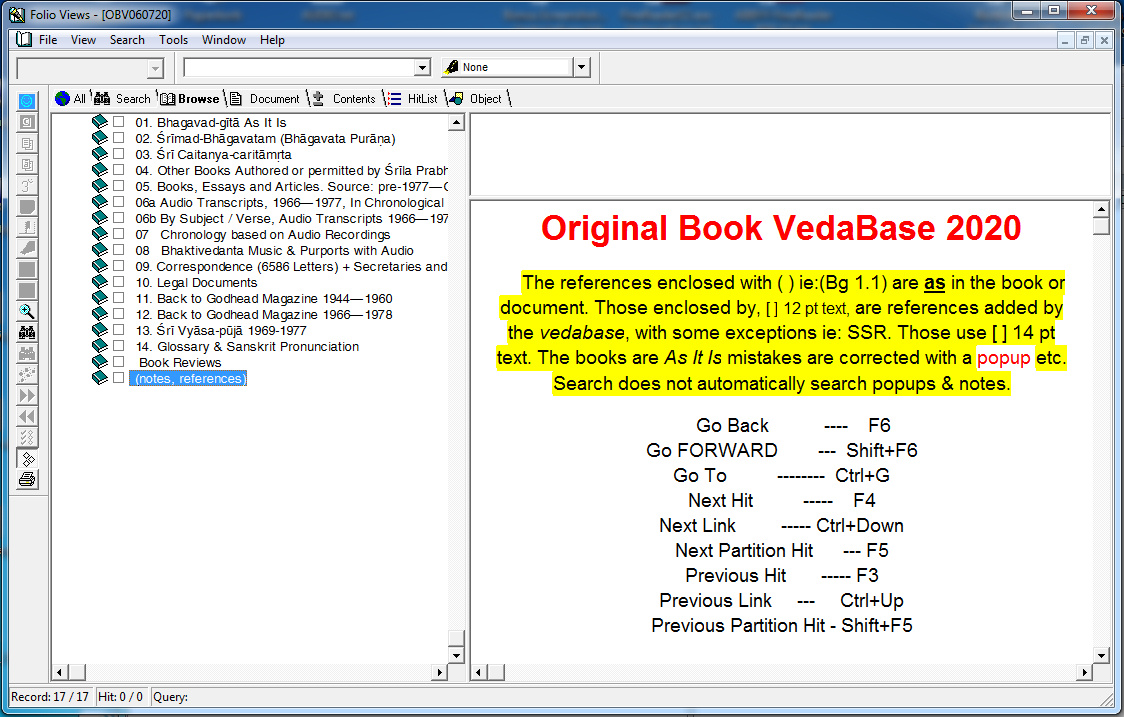Switch to the Search view tab
Screen dimensions: 1124x717
click(x=123, y=99)
